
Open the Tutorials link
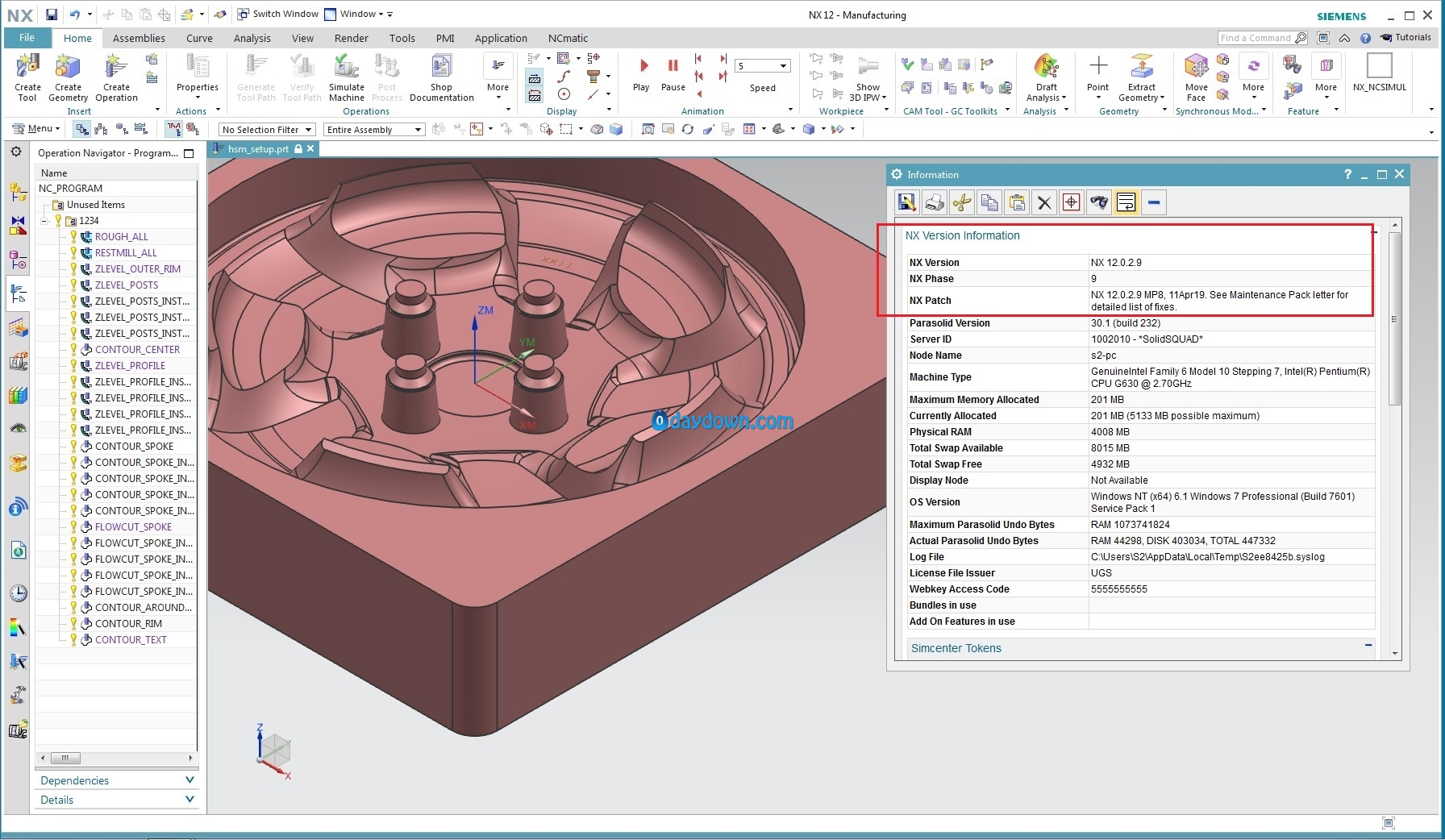(x=1405, y=37)
